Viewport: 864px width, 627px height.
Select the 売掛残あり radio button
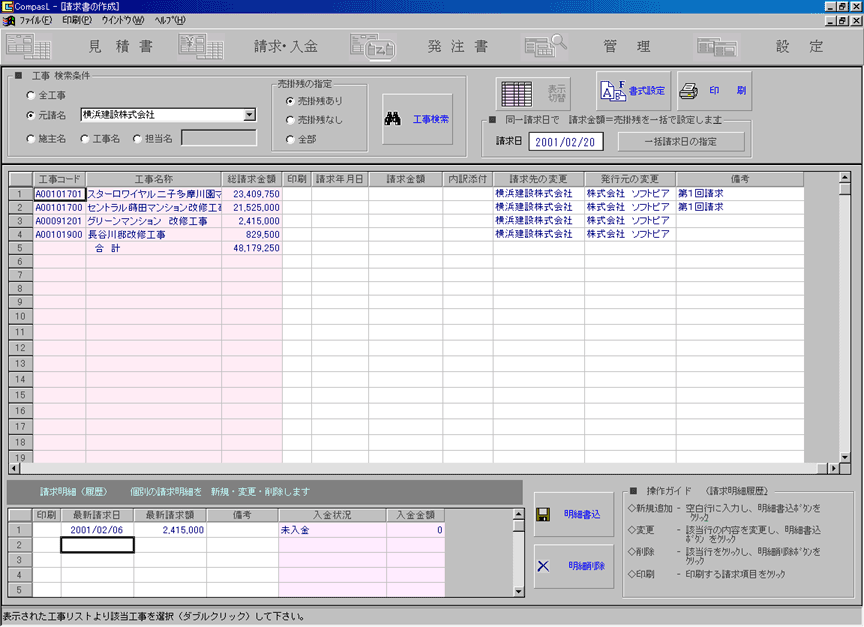tap(290, 101)
